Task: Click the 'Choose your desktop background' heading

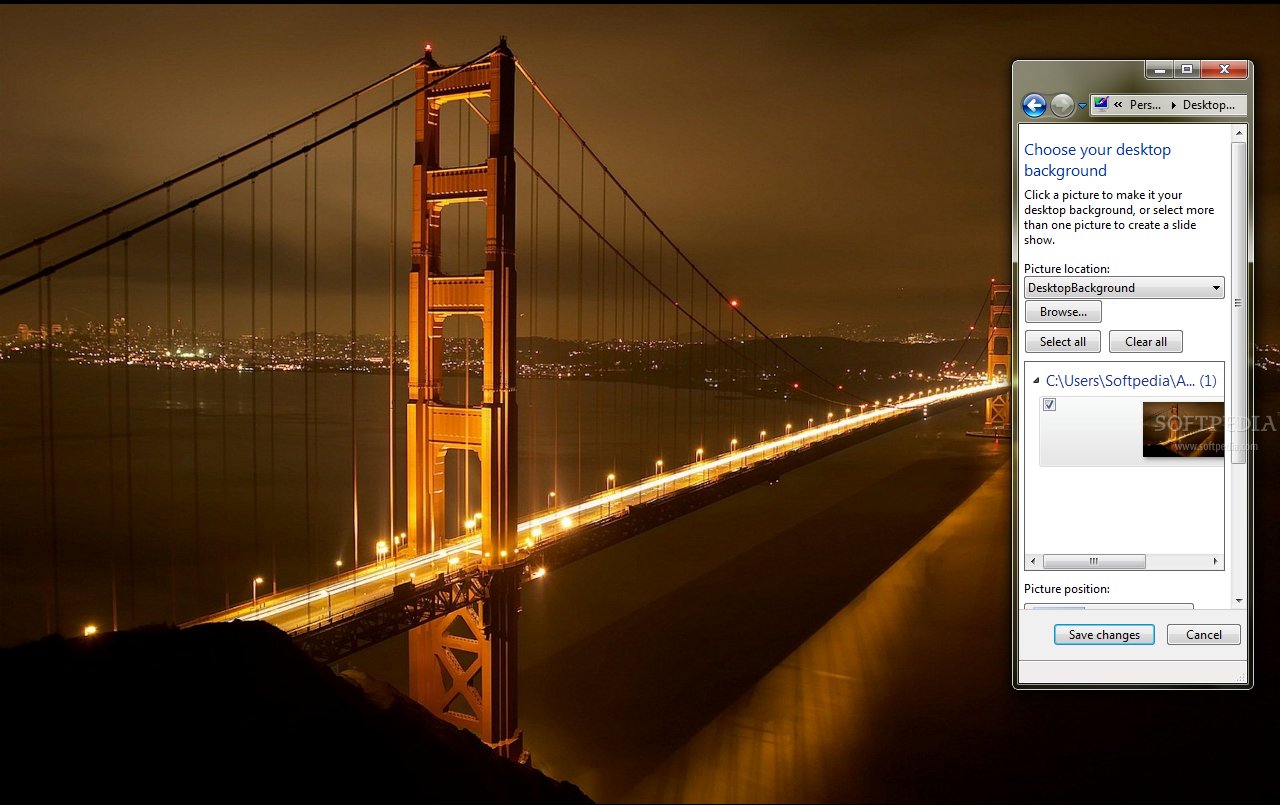Action: [1097, 160]
